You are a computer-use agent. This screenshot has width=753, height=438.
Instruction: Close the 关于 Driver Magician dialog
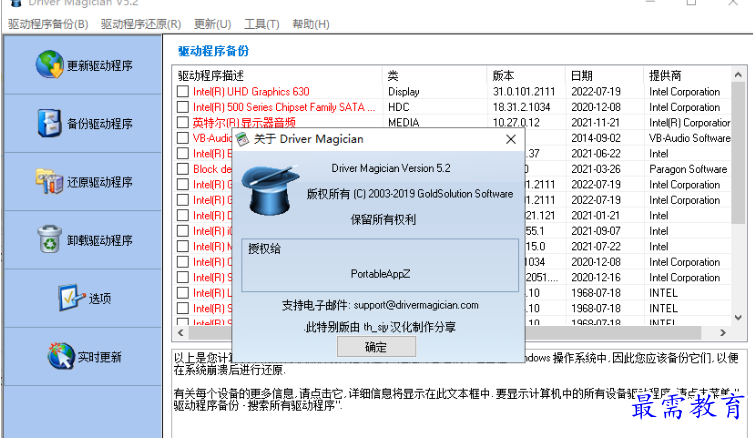pyautogui.click(x=510, y=139)
